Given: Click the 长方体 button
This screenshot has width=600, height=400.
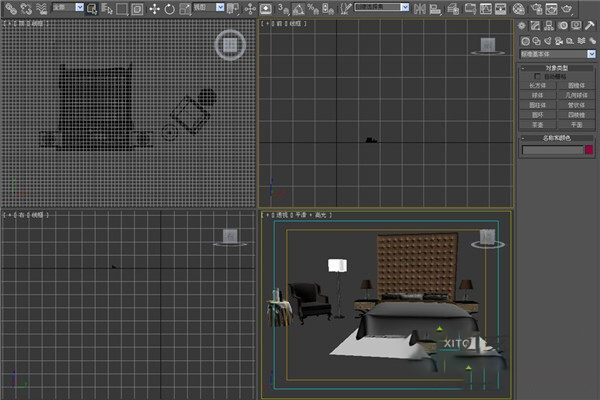Looking at the screenshot, I should coord(539,86).
